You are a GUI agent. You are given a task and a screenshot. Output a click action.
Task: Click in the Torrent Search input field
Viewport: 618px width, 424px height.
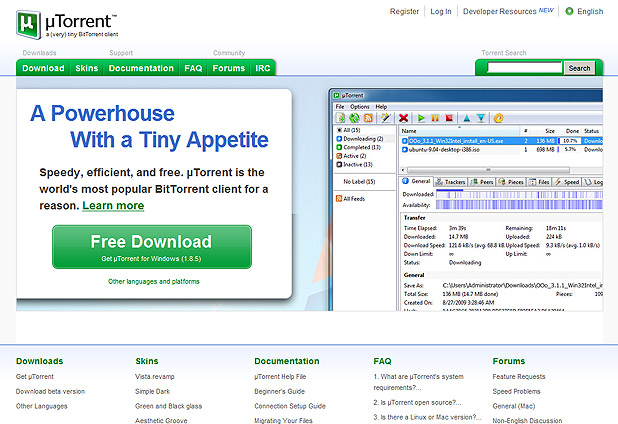point(522,68)
